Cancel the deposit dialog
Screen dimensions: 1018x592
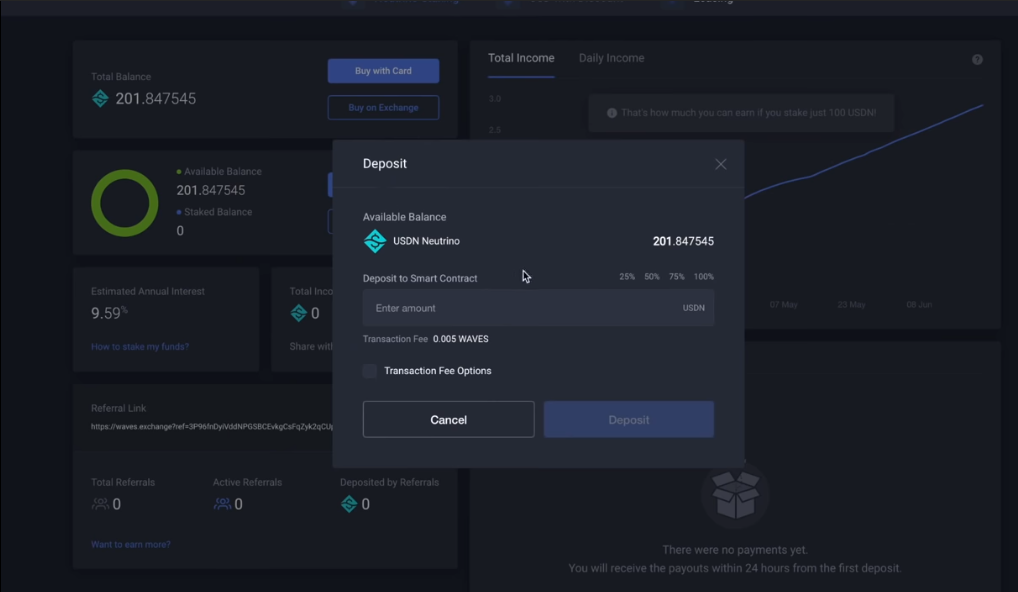coord(449,419)
